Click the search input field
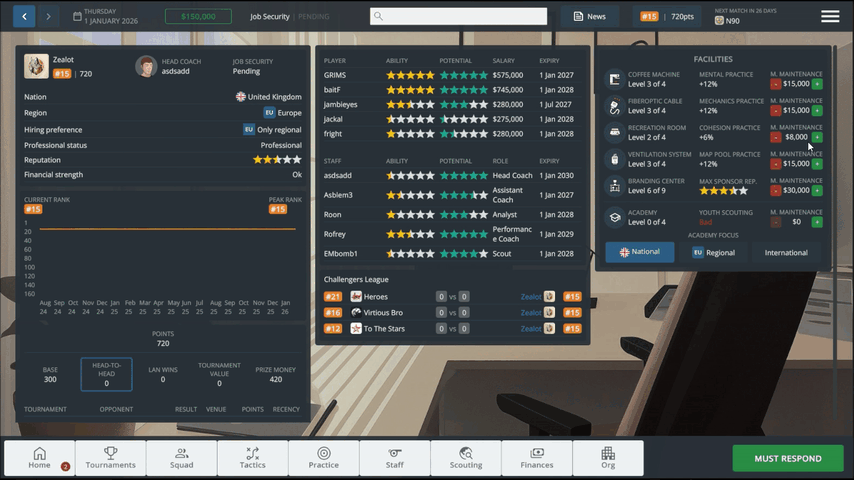Screen dimensions: 854x480 [x=459, y=16]
